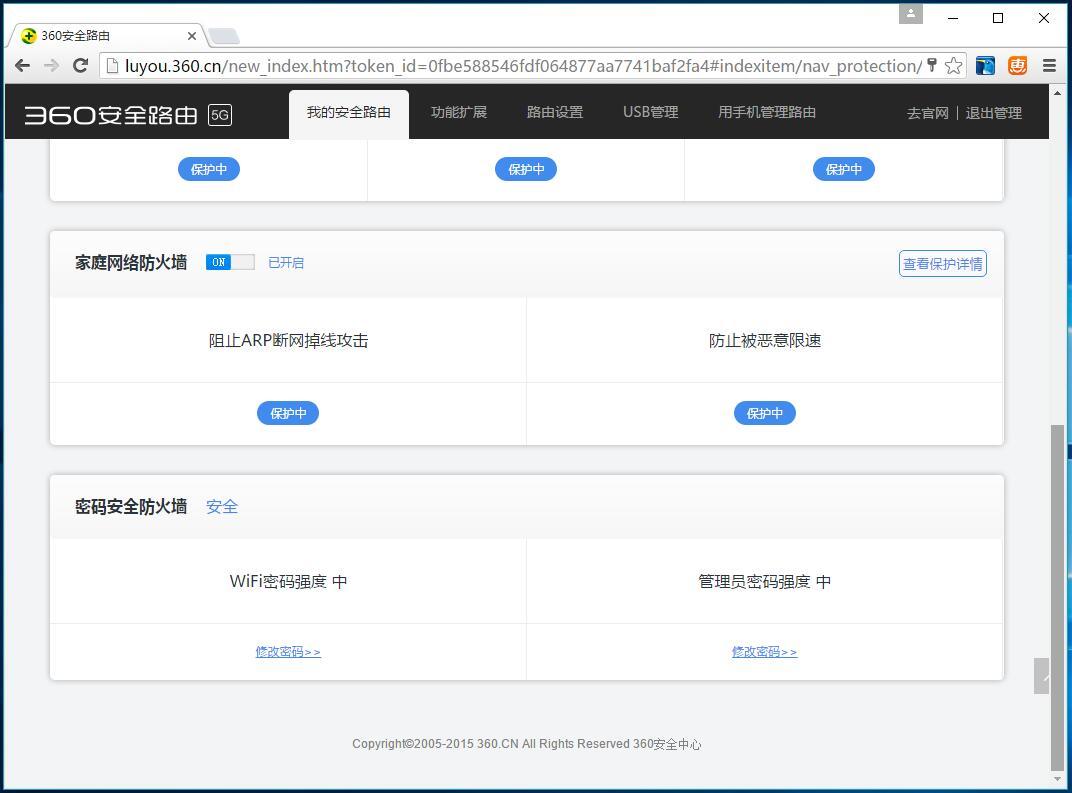Switch to the 功能扩展 tab
Viewport: 1072px width, 793px height.
click(x=458, y=112)
